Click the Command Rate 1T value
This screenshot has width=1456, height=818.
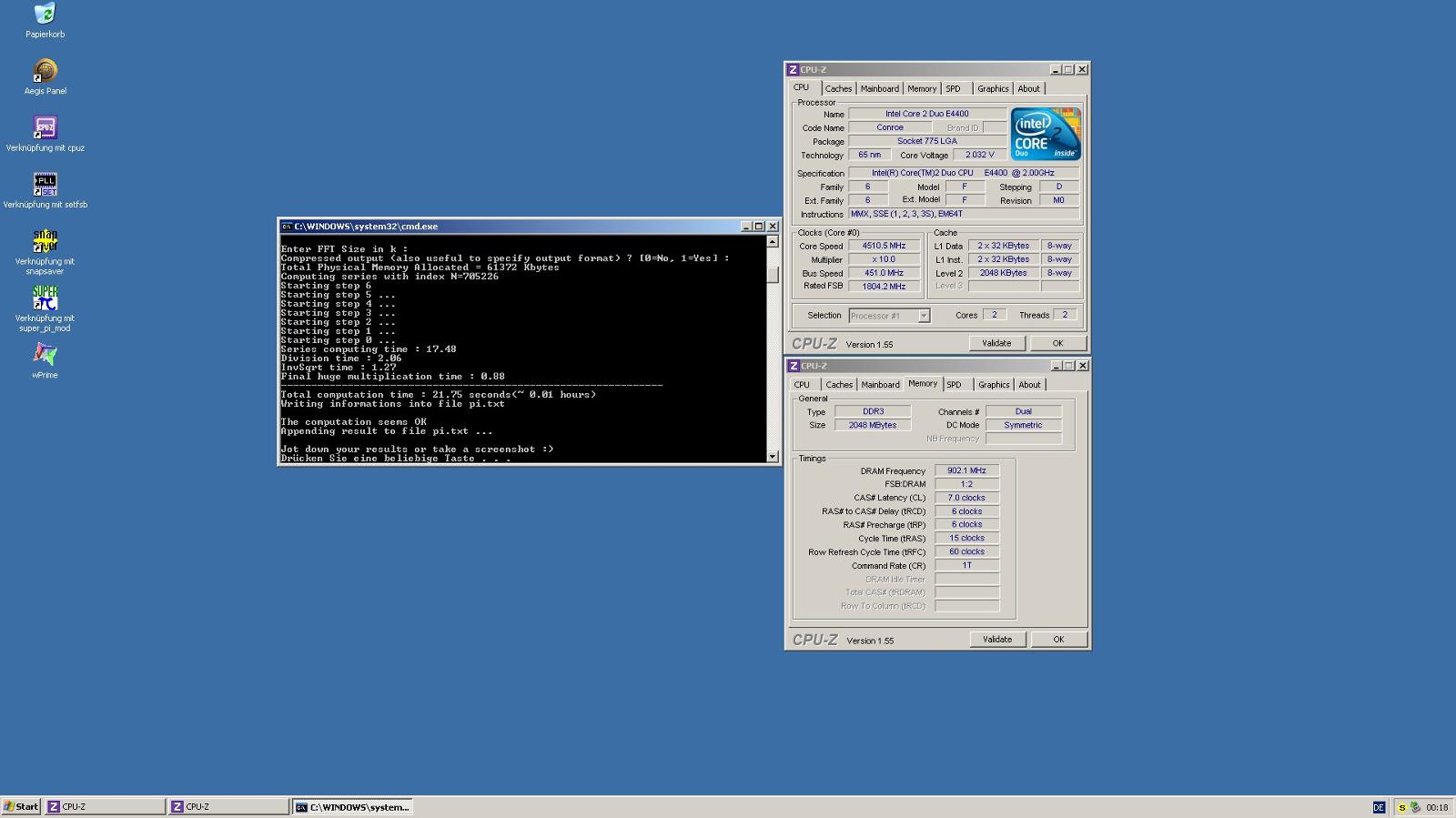pyautogui.click(x=966, y=565)
